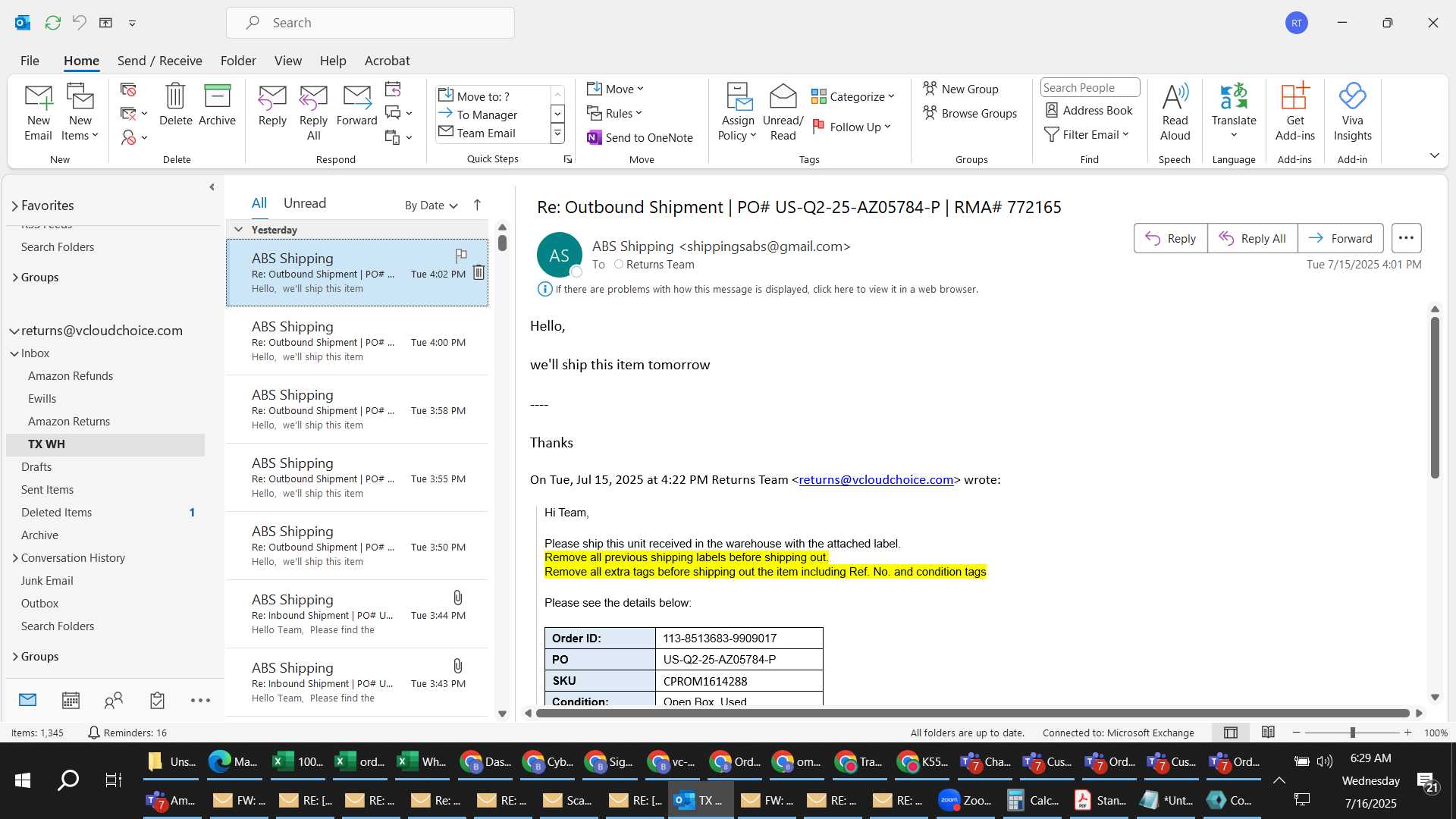Show only Unread messages
This screenshot has width=1456, height=819.
pyautogui.click(x=304, y=203)
